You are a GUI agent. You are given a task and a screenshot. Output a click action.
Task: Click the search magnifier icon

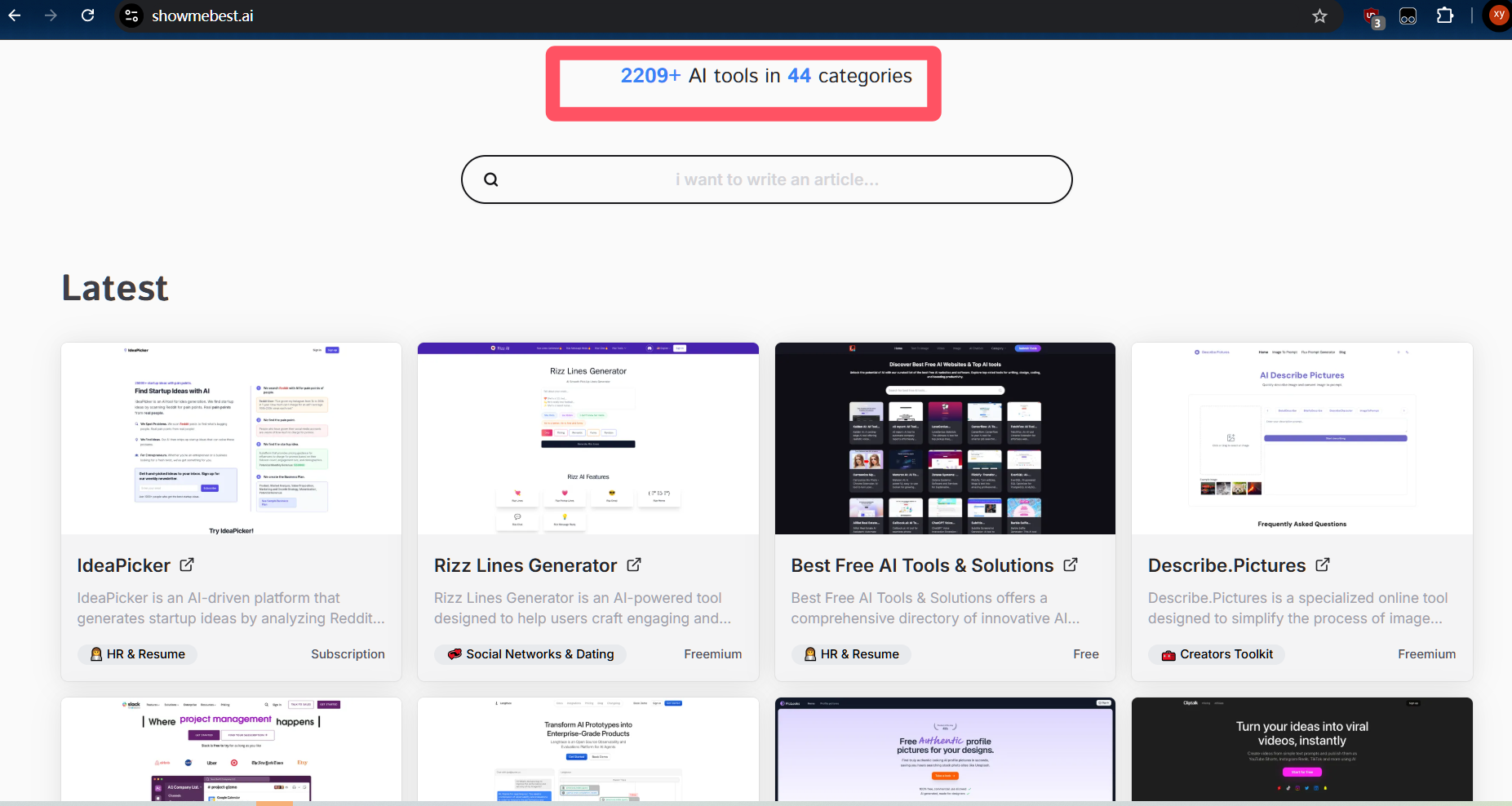point(490,179)
